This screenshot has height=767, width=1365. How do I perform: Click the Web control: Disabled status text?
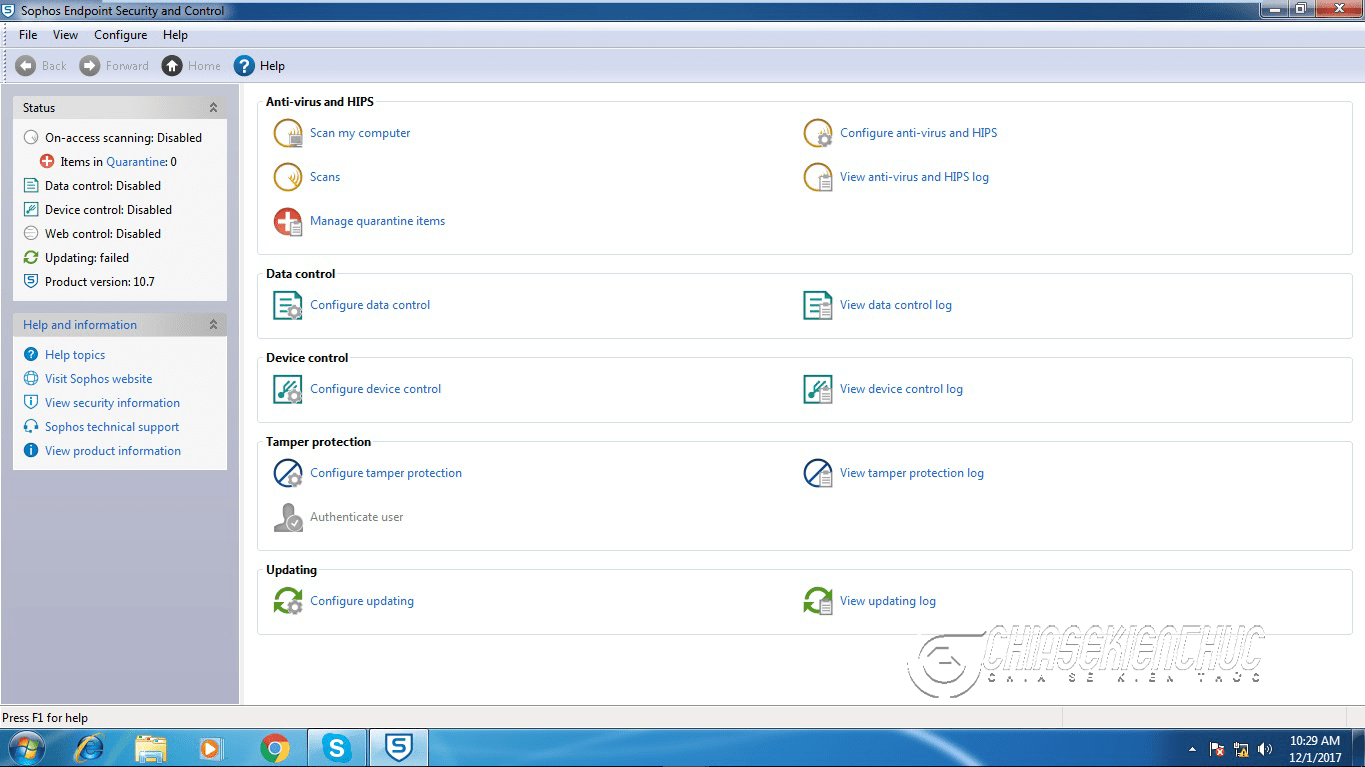tap(103, 234)
